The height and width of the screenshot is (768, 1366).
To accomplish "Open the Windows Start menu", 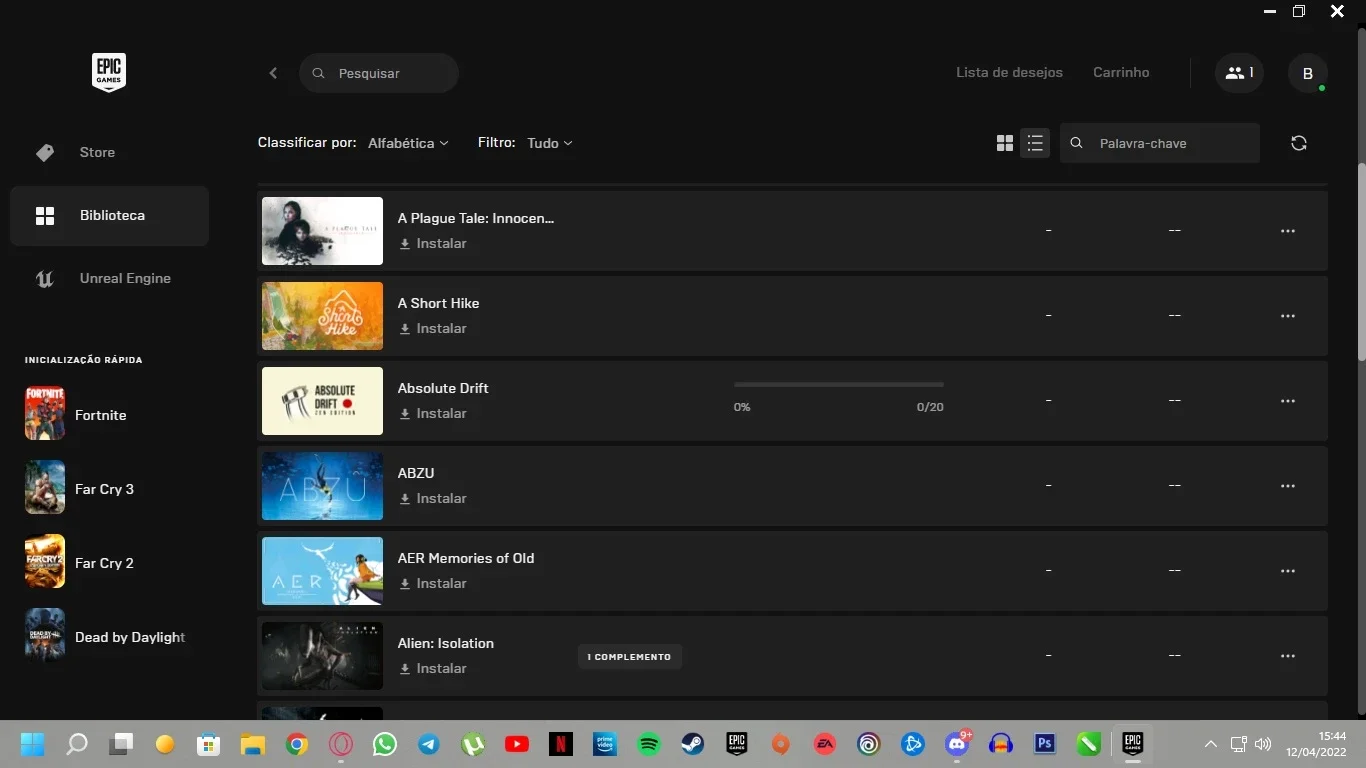I will tap(32, 744).
